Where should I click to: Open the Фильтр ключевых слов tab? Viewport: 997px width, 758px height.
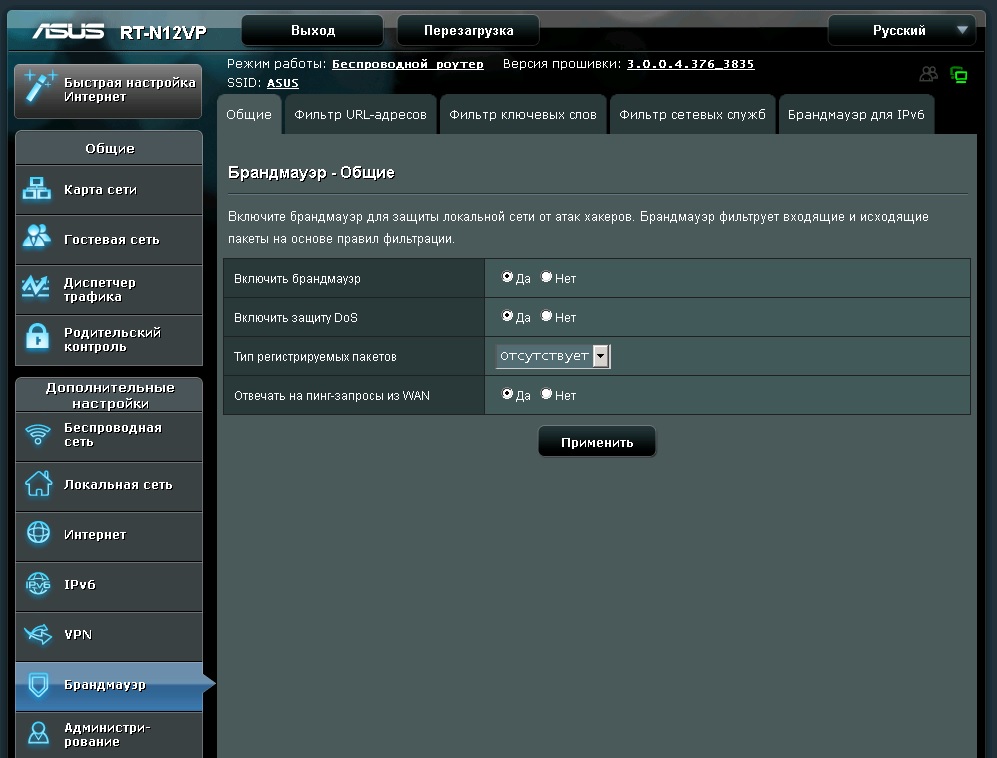[523, 114]
